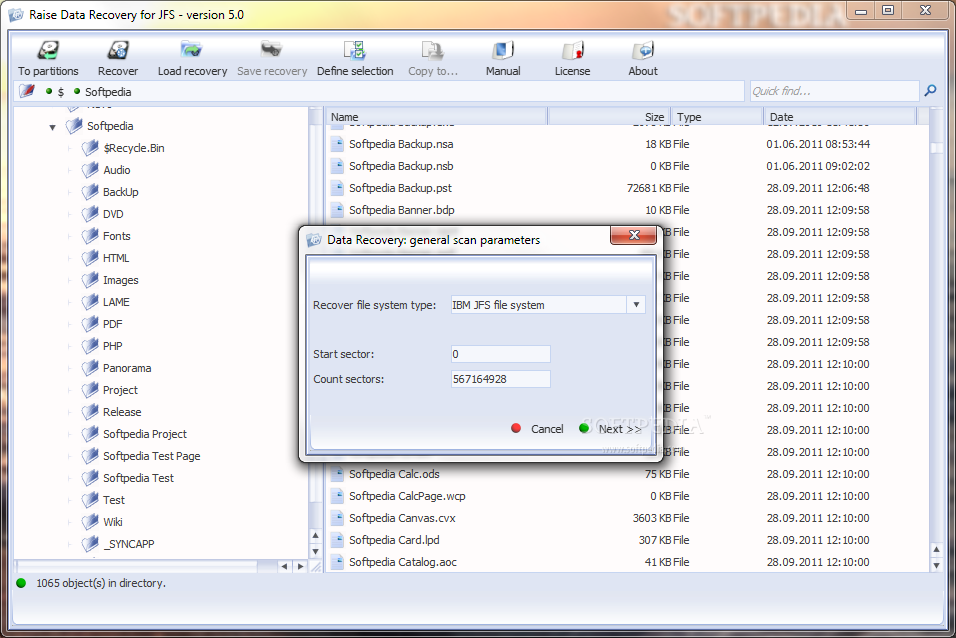Select file Softpedia Card.lpd
This screenshot has width=956, height=638.
(x=394, y=540)
